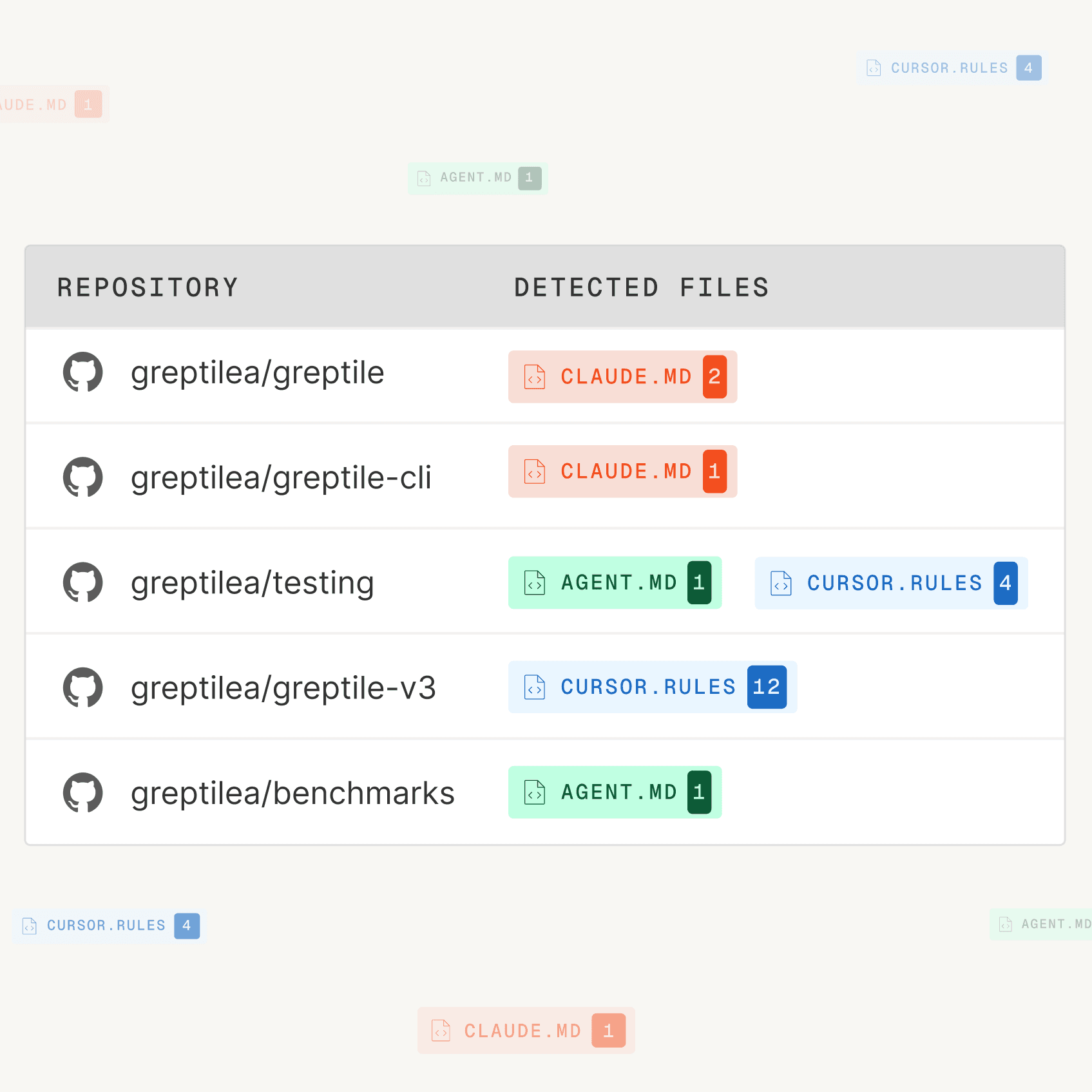Image resolution: width=1092 pixels, height=1092 pixels.
Task: Click GitHub icon beside greptilea/greptile-v3
Action: pyautogui.click(x=82, y=687)
